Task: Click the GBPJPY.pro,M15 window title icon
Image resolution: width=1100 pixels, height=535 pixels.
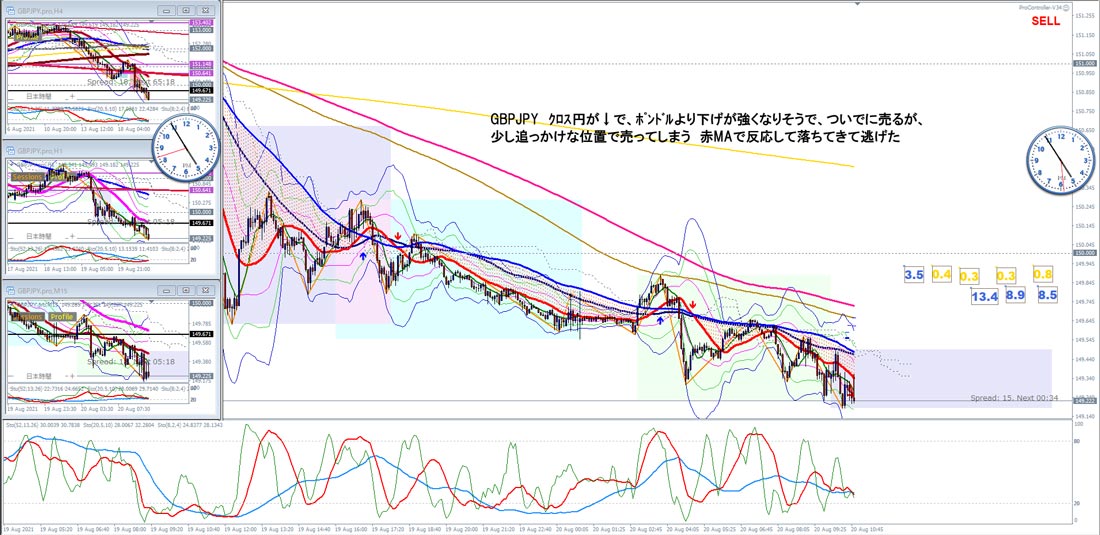Action: (x=11, y=290)
